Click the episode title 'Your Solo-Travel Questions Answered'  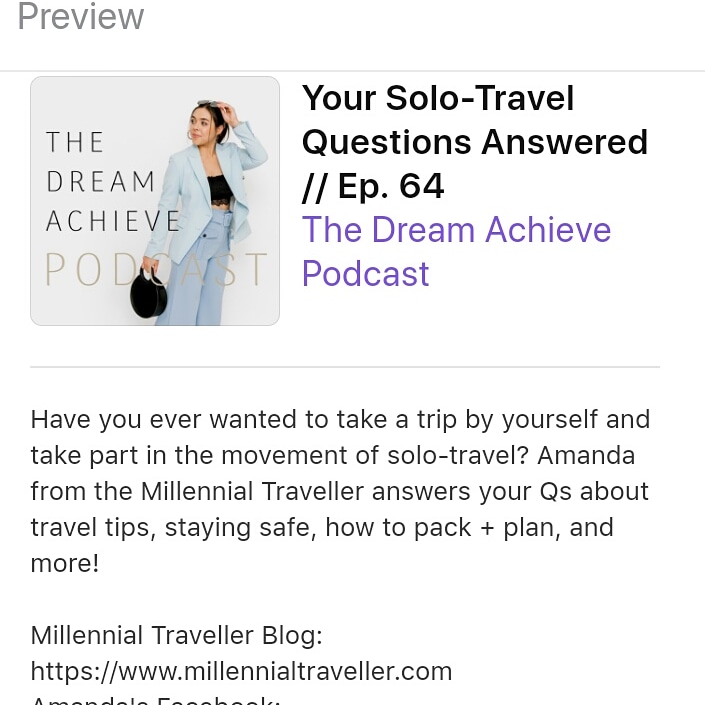coord(474,120)
